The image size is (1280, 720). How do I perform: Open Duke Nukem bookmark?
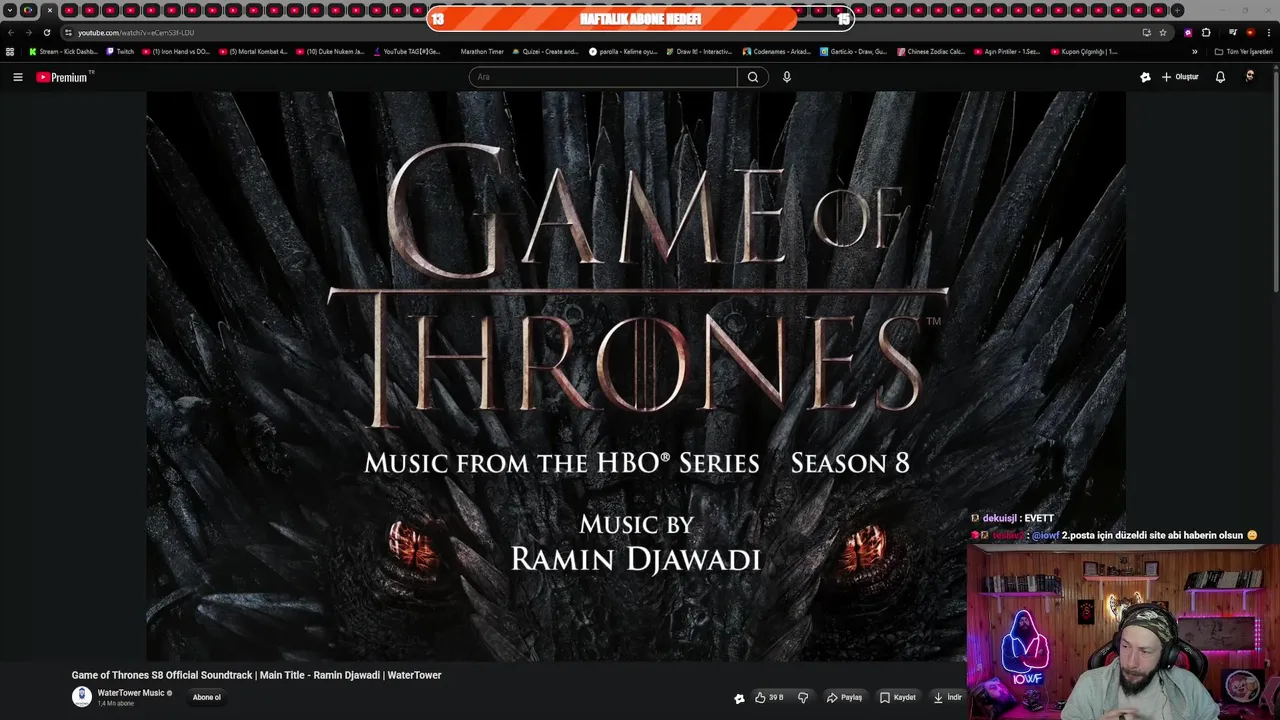tap(330, 52)
